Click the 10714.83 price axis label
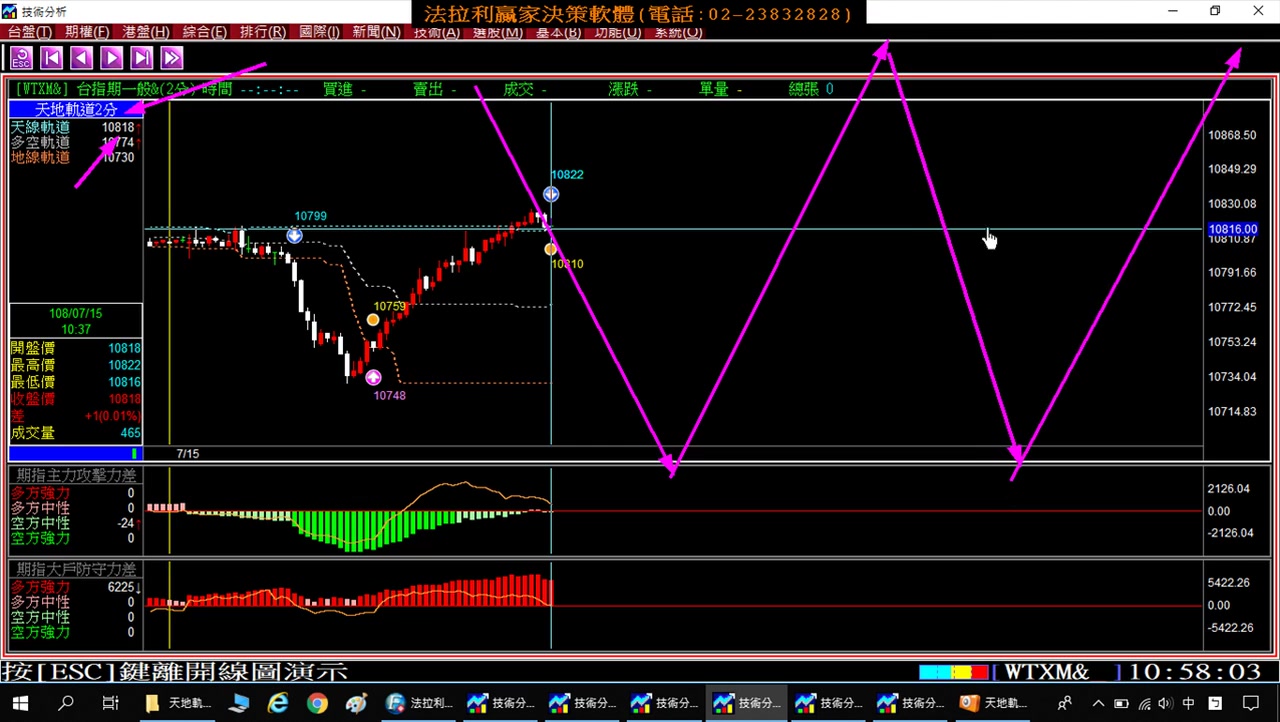This screenshot has height=722, width=1280. point(1232,411)
